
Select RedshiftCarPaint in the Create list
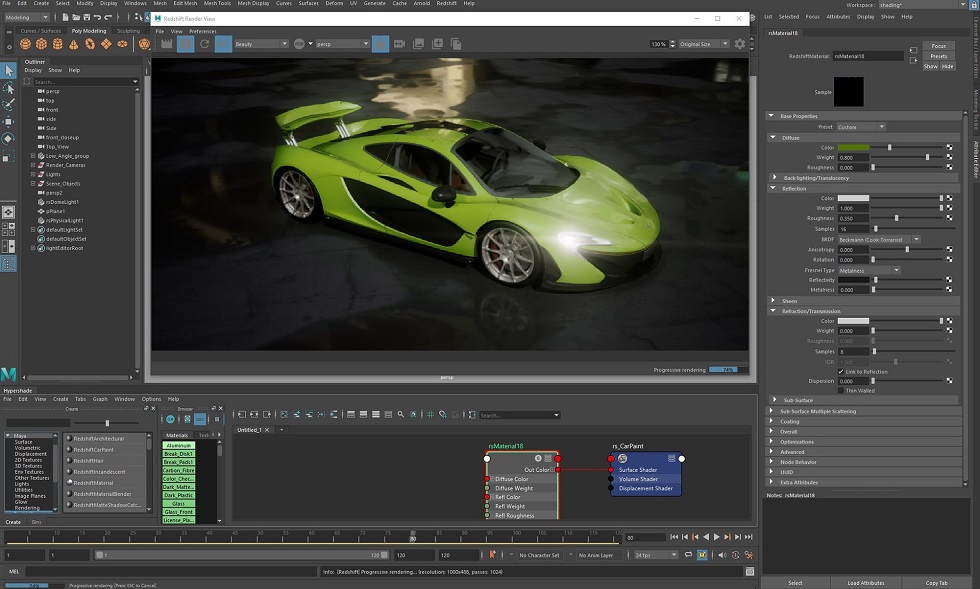[94, 449]
